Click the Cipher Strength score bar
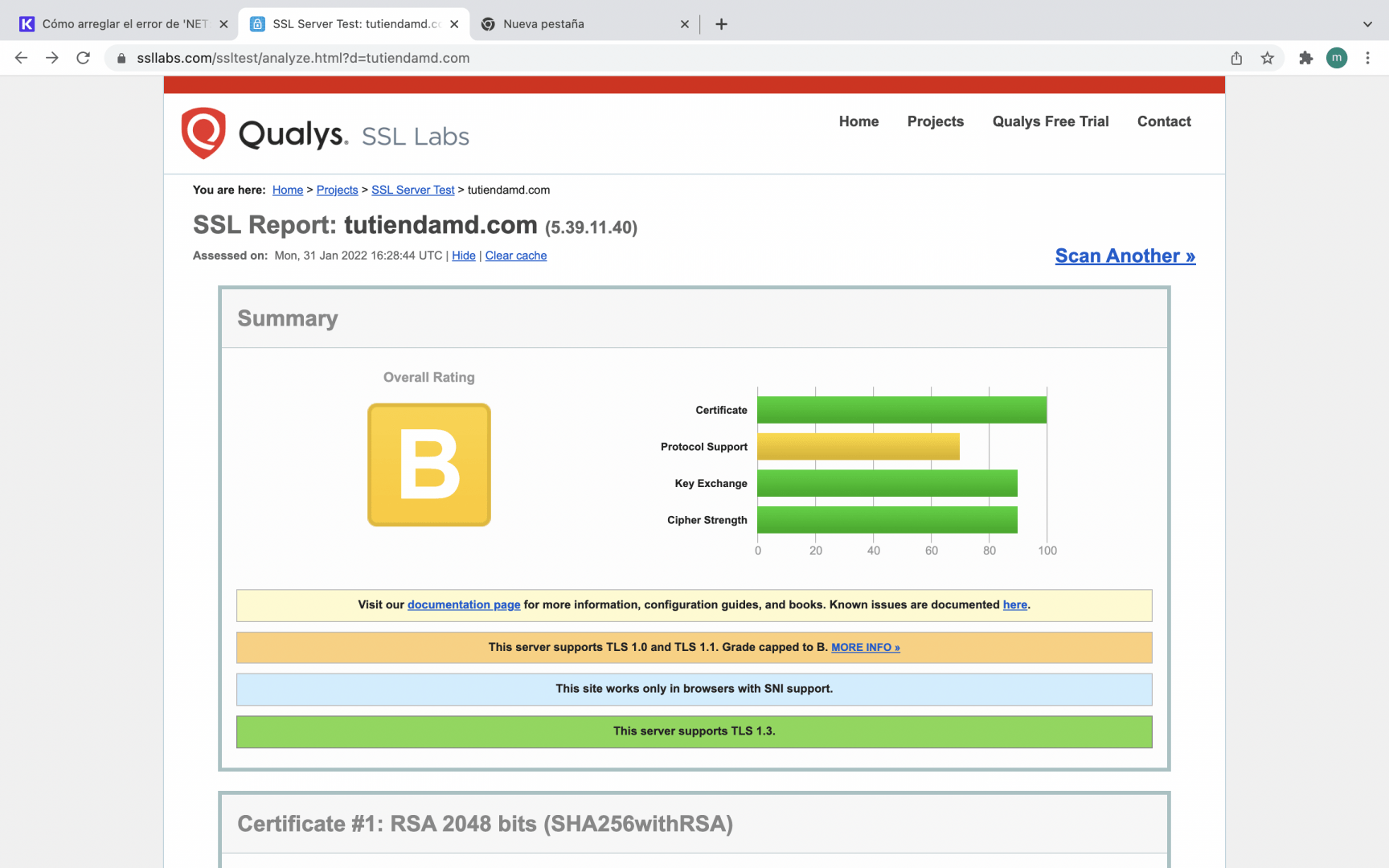Viewport: 1389px width, 868px height. click(887, 520)
